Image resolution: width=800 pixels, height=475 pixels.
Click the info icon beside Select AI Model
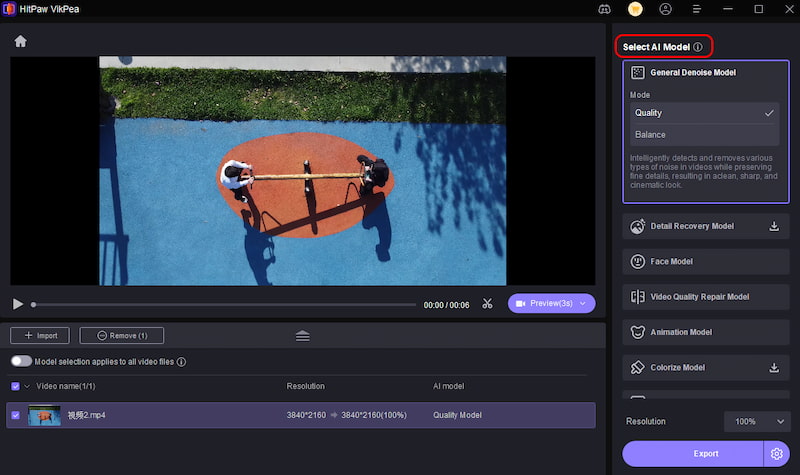click(697, 47)
